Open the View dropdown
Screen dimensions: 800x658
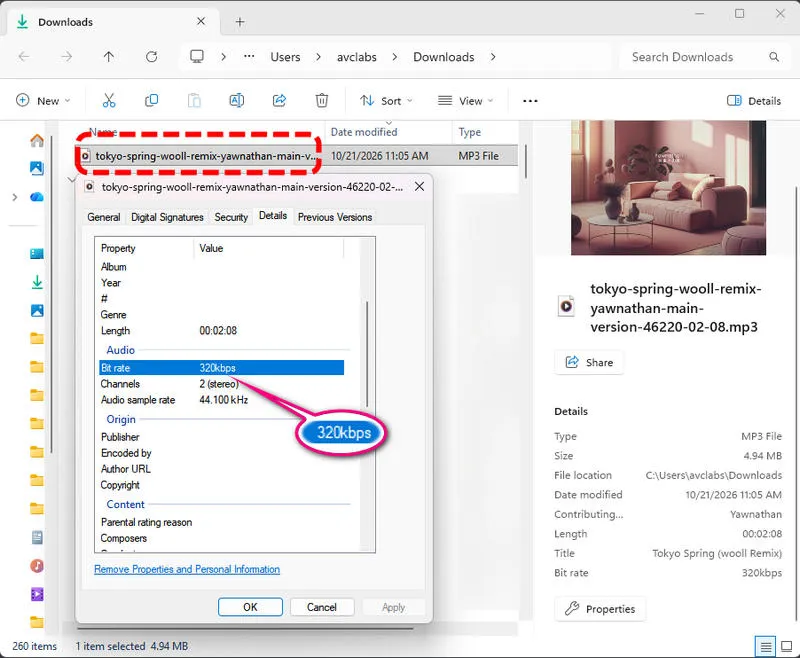tap(466, 100)
